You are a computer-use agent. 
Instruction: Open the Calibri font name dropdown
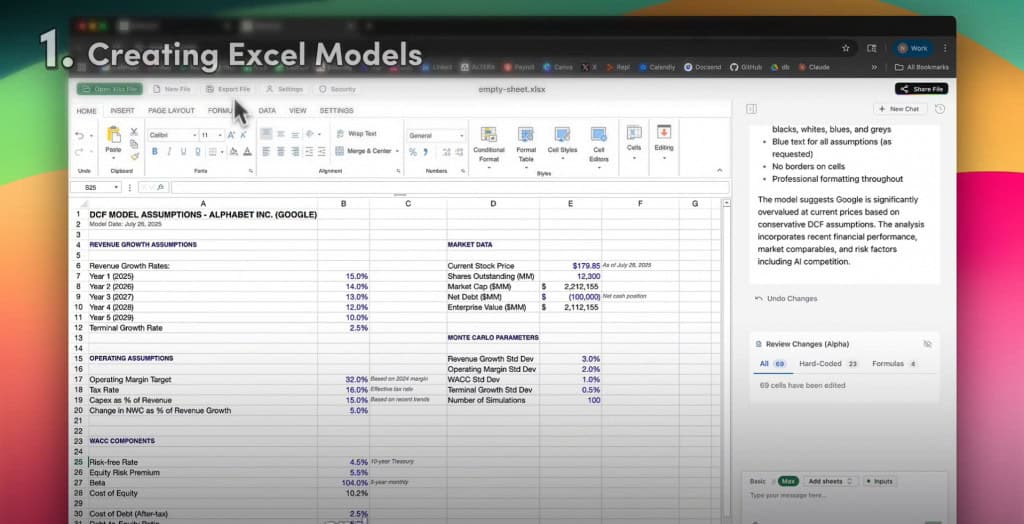[173, 135]
